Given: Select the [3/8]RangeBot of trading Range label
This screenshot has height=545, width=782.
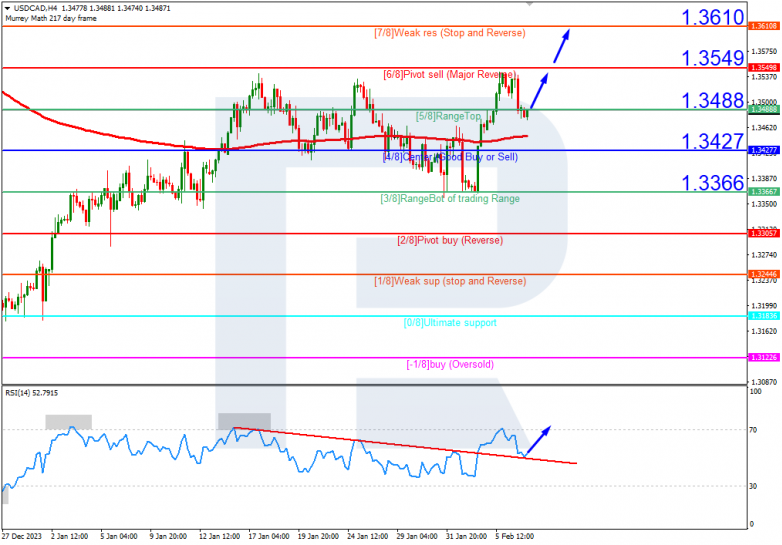Looking at the screenshot, I should [x=450, y=199].
